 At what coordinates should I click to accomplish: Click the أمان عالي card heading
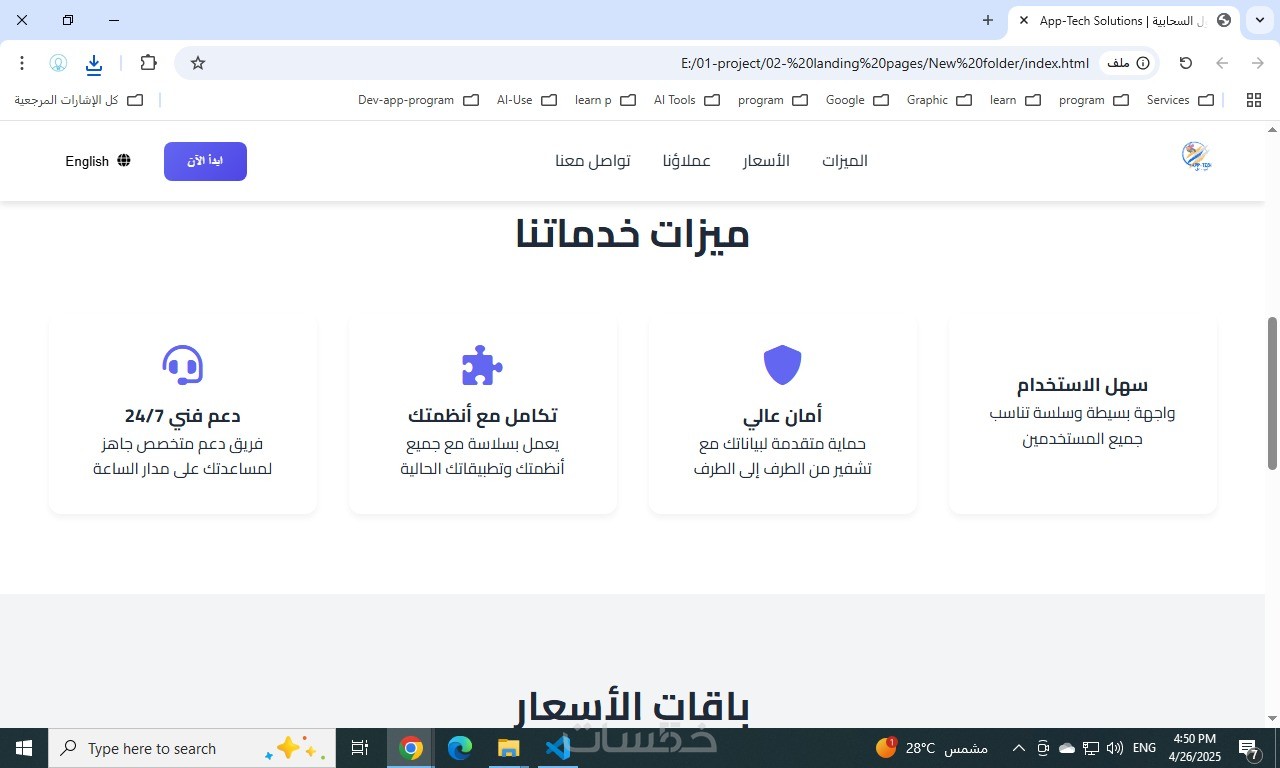coord(782,415)
